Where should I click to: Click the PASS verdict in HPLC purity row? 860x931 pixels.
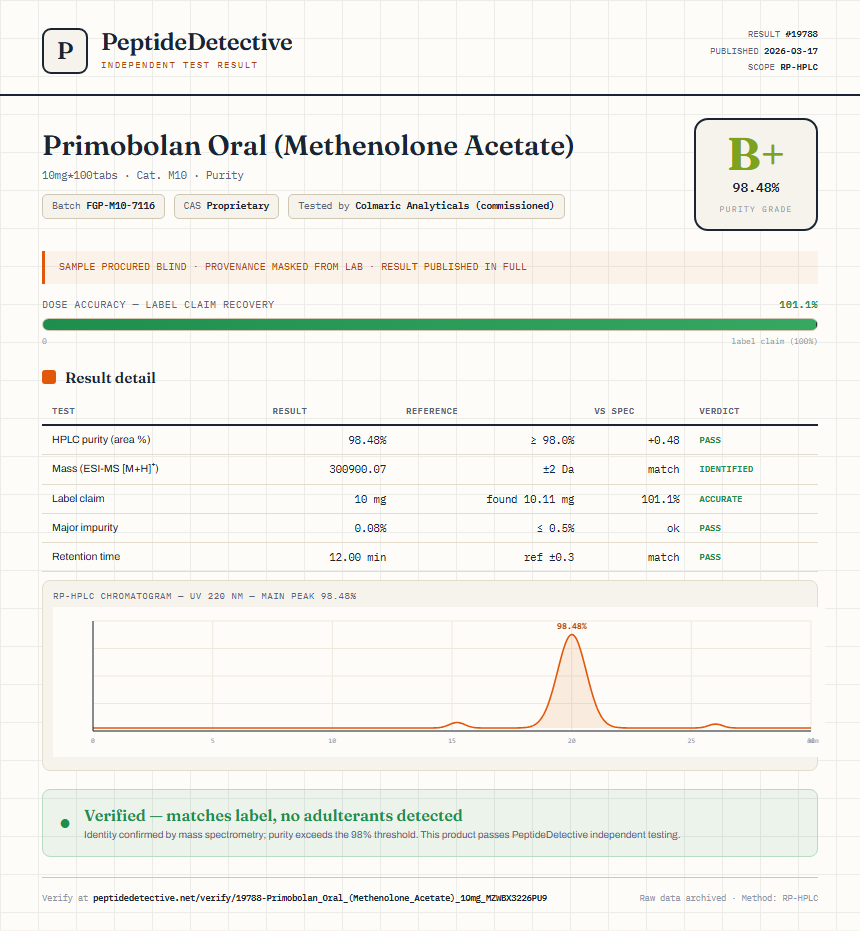coord(710,440)
